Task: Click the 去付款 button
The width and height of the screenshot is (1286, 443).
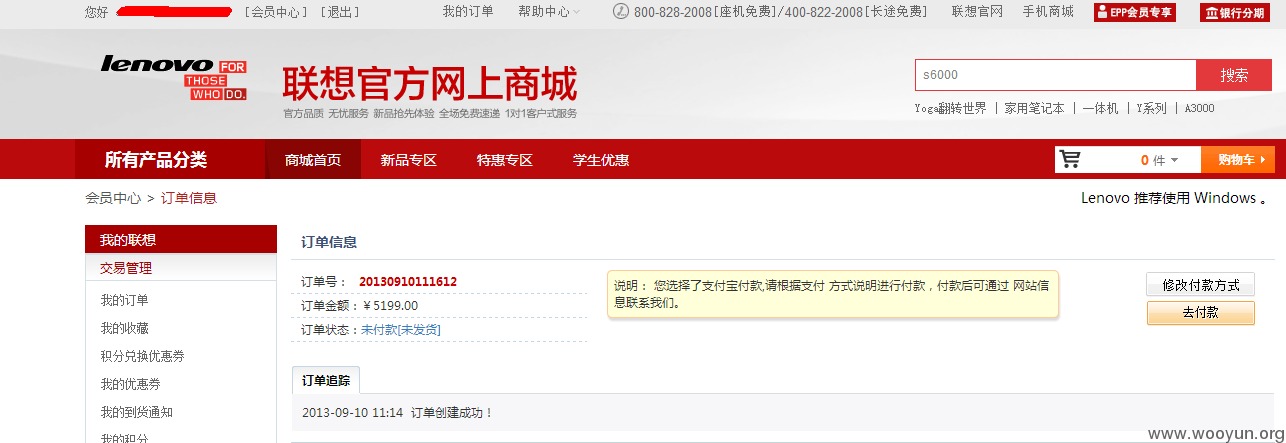Action: 1200,313
